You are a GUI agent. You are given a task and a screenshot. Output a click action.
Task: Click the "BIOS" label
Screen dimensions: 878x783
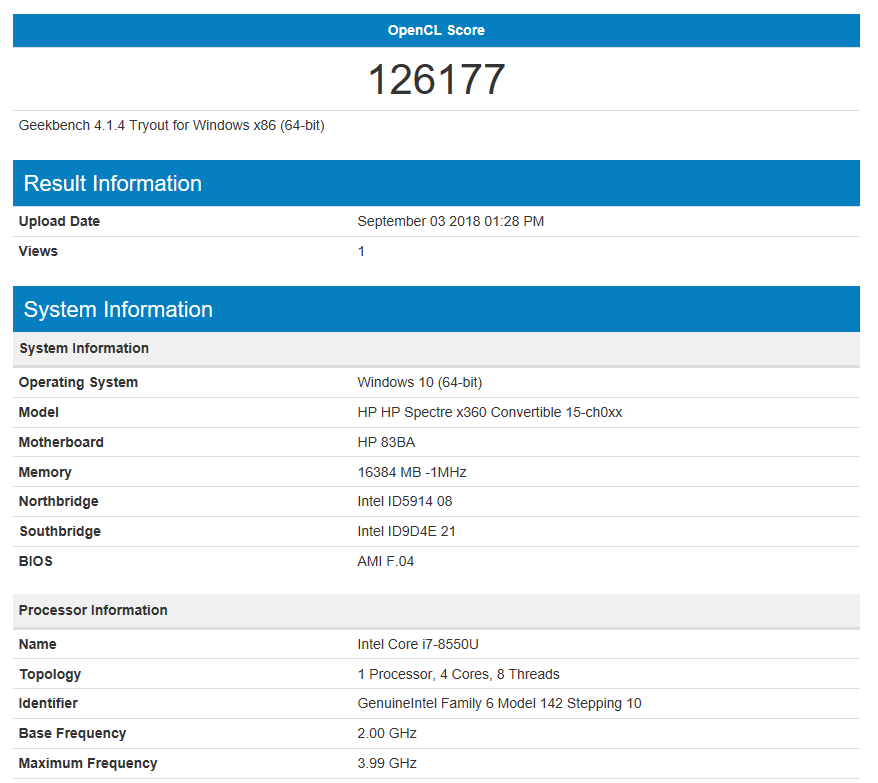[36, 561]
